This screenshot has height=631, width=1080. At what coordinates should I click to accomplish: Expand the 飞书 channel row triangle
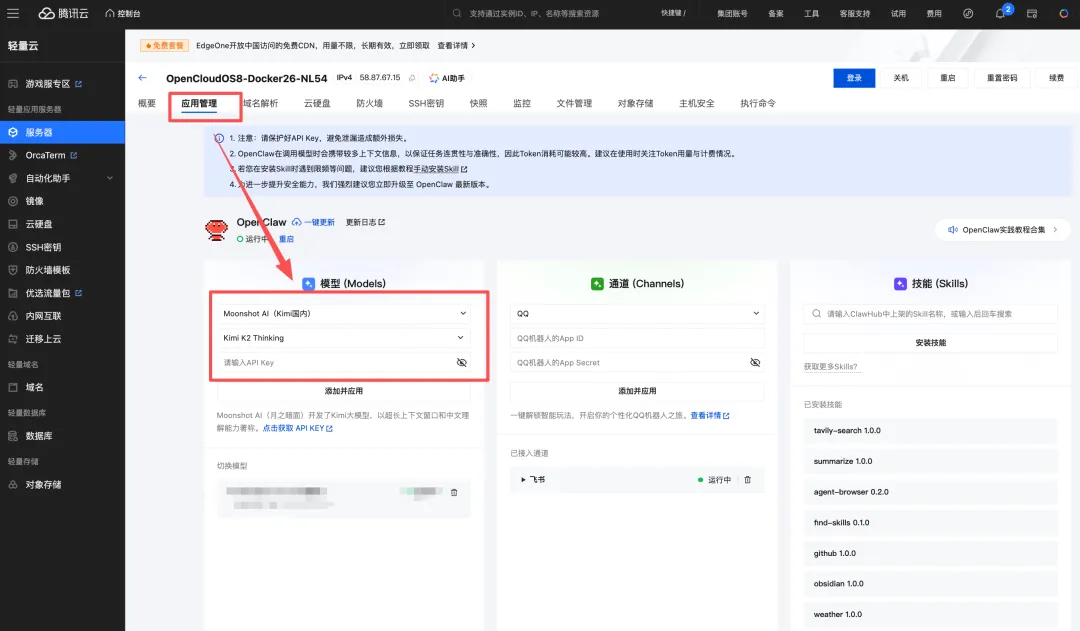[523, 479]
